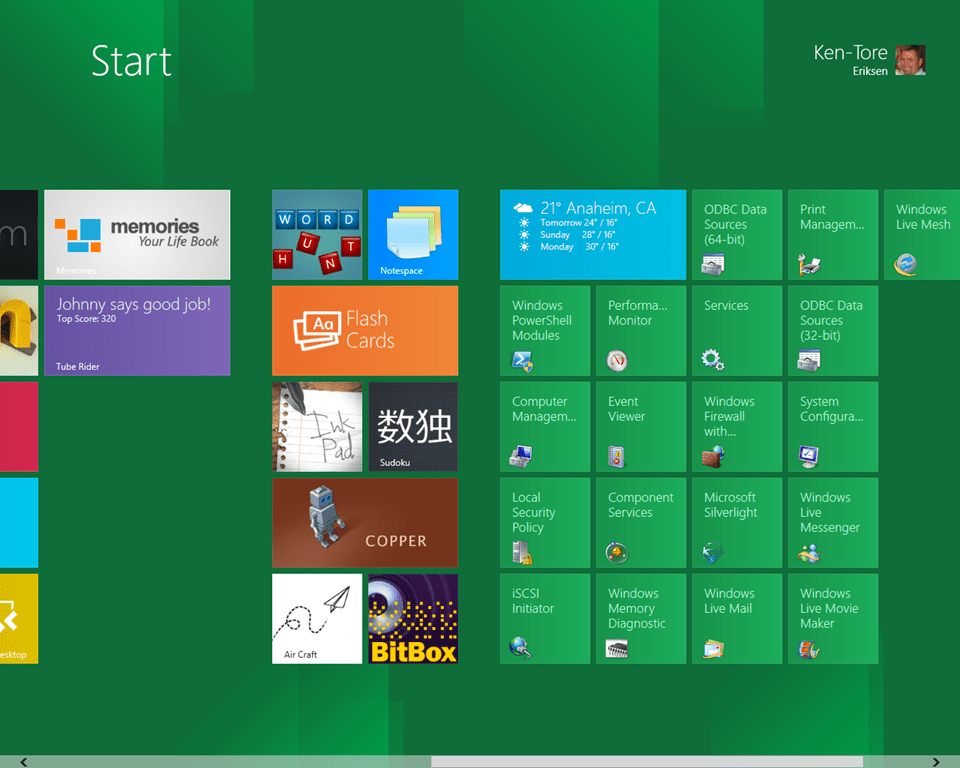This screenshot has height=768, width=960.
Task: Click the user account profile picture
Action: click(x=910, y=60)
